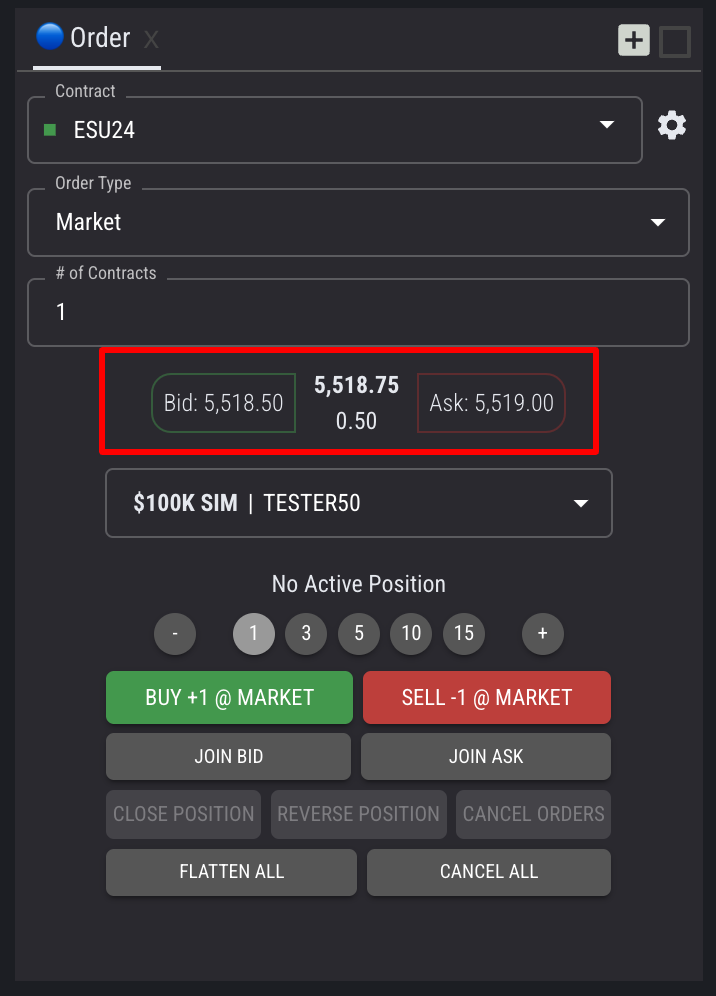Open contract settings gear icon

[x=672, y=126]
